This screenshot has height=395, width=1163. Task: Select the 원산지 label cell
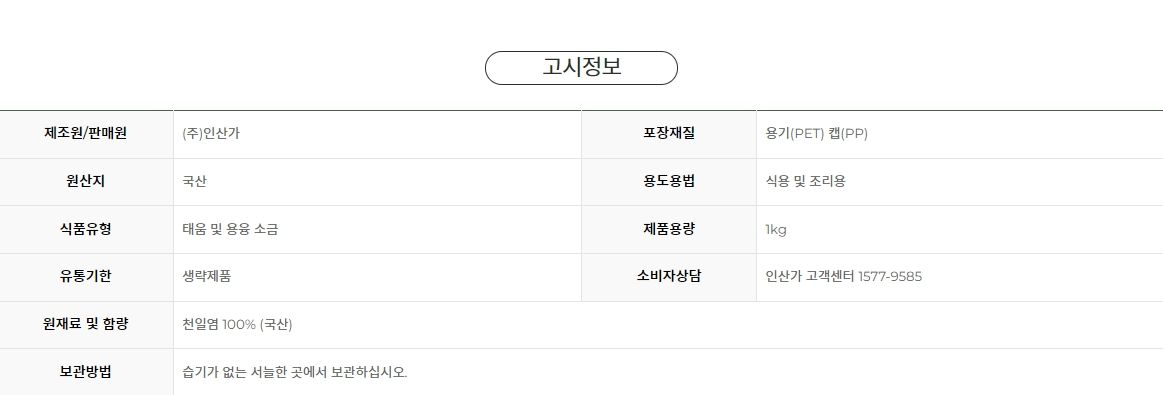coord(86,182)
